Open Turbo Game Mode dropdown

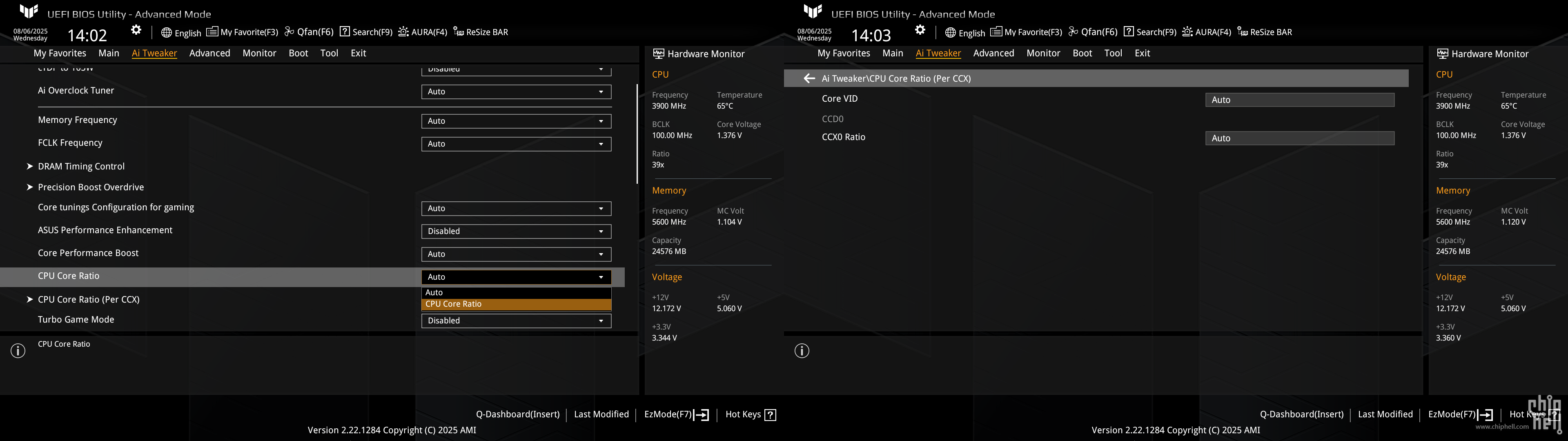pos(516,321)
